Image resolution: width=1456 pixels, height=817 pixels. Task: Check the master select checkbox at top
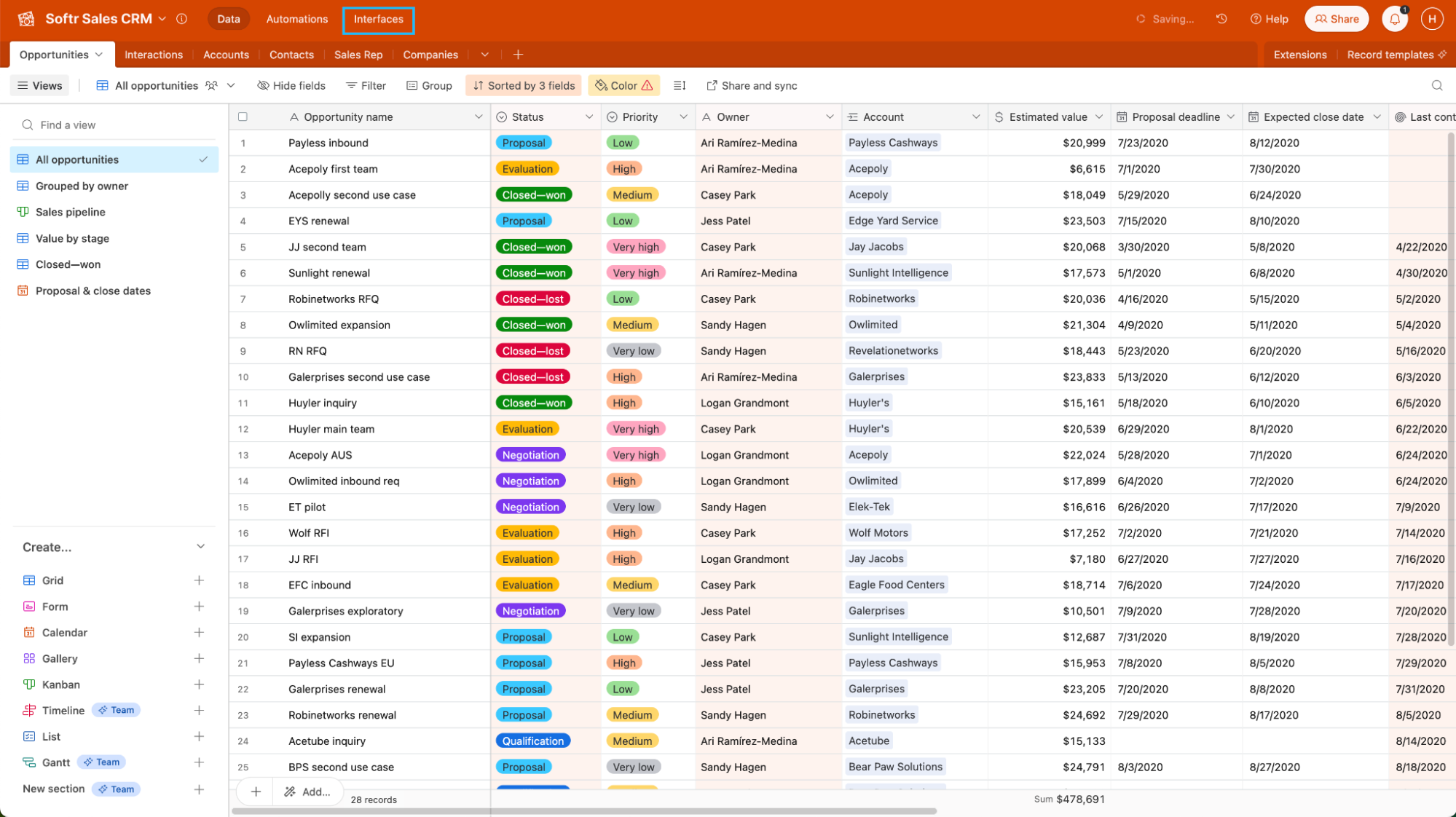point(242,117)
